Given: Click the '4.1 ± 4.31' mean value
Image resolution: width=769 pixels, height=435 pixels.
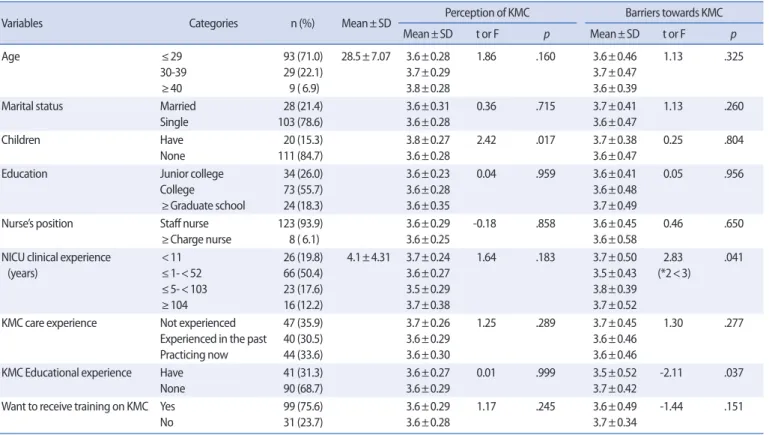Looking at the screenshot, I should coord(368,257).
